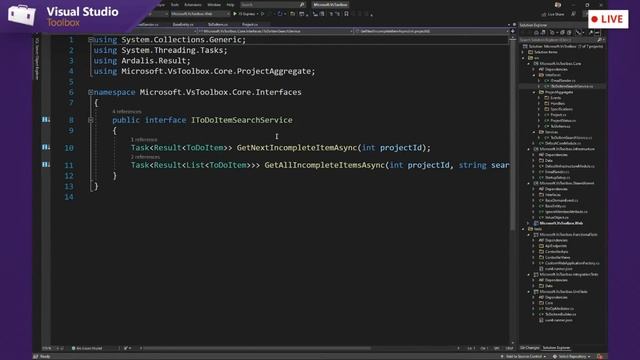The width and height of the screenshot is (640, 360).
Task: Collapse the IToDoItemSearchService interface block
Action: [x=91, y=120]
